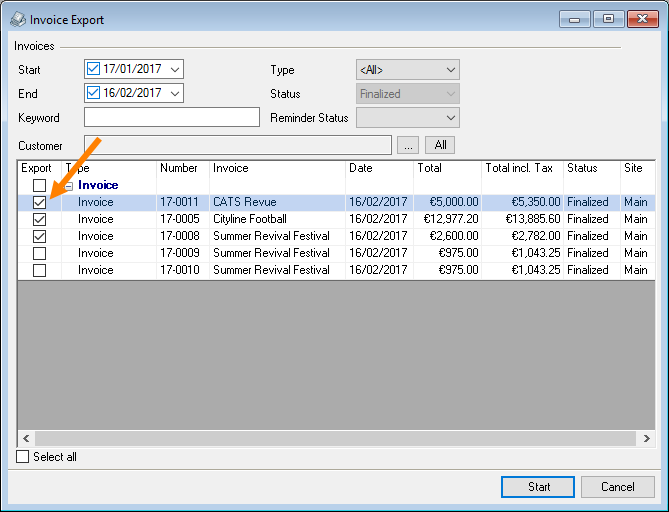Click the All customer button
The image size is (669, 512).
[440, 146]
